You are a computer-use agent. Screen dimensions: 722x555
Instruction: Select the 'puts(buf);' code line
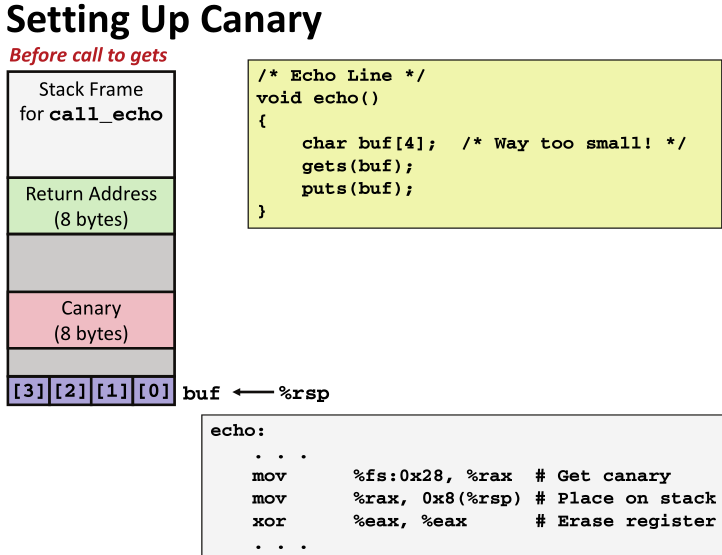click(x=358, y=188)
